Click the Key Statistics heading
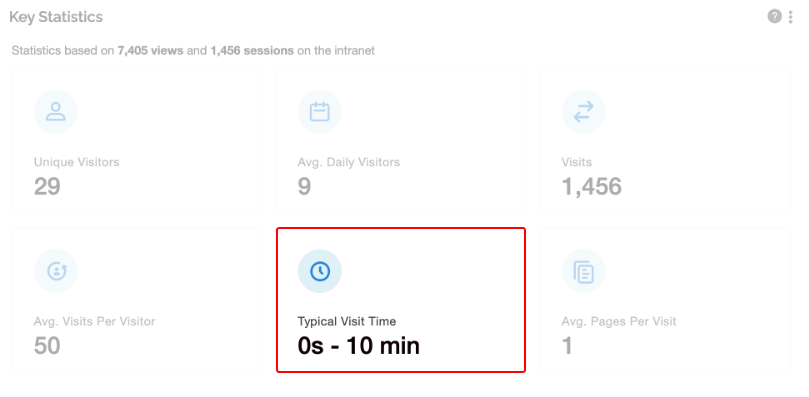The height and width of the screenshot is (397, 809). (56, 17)
